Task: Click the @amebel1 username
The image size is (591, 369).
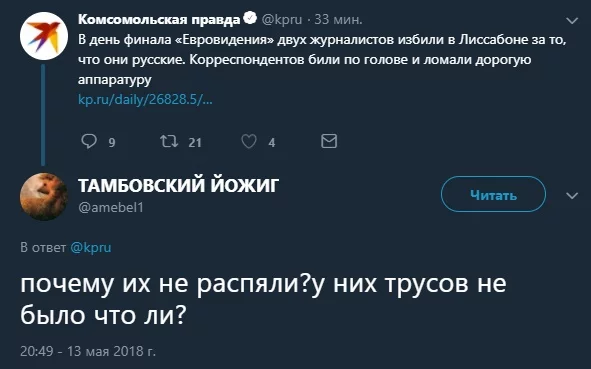Action: 111,207
